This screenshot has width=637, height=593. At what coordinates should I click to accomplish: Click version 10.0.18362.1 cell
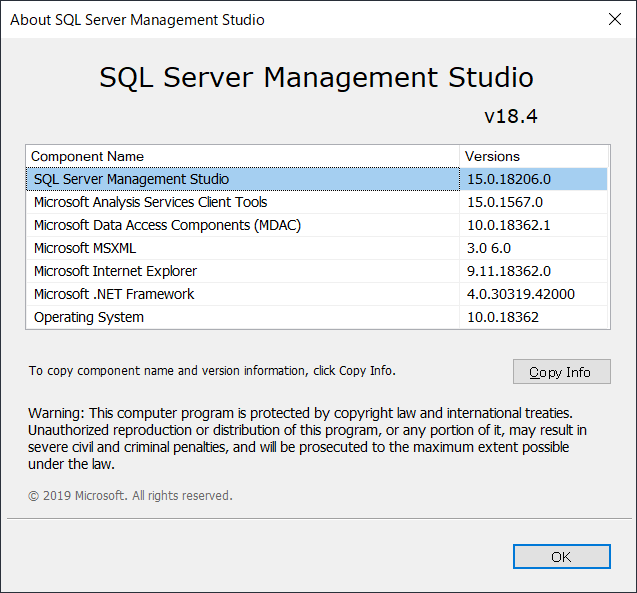(x=509, y=225)
